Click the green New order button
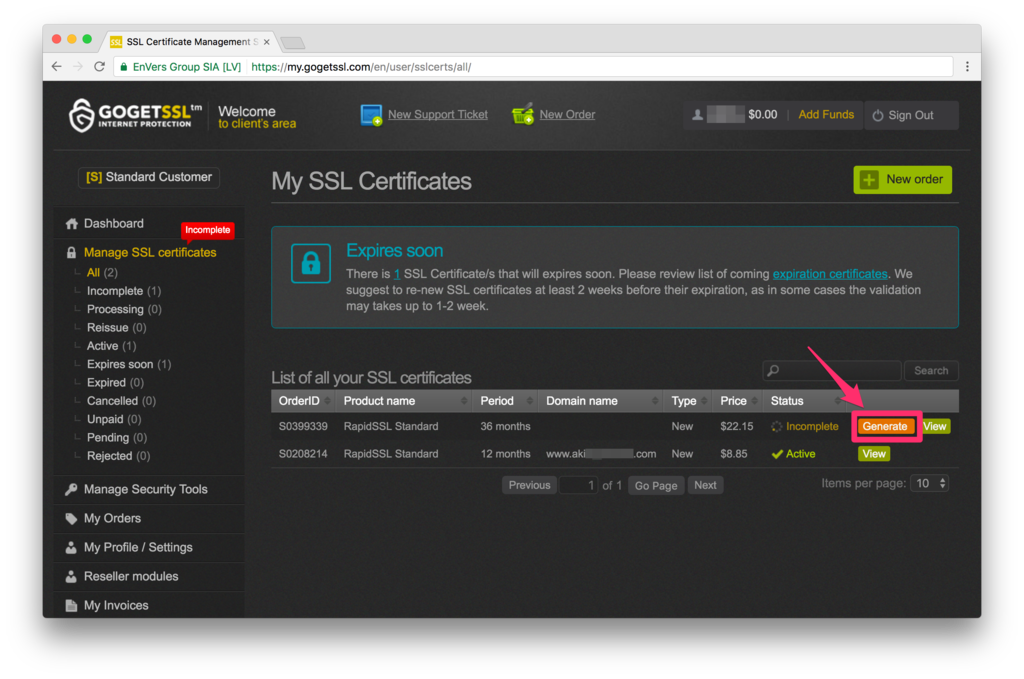This screenshot has height=679, width=1024. (903, 180)
